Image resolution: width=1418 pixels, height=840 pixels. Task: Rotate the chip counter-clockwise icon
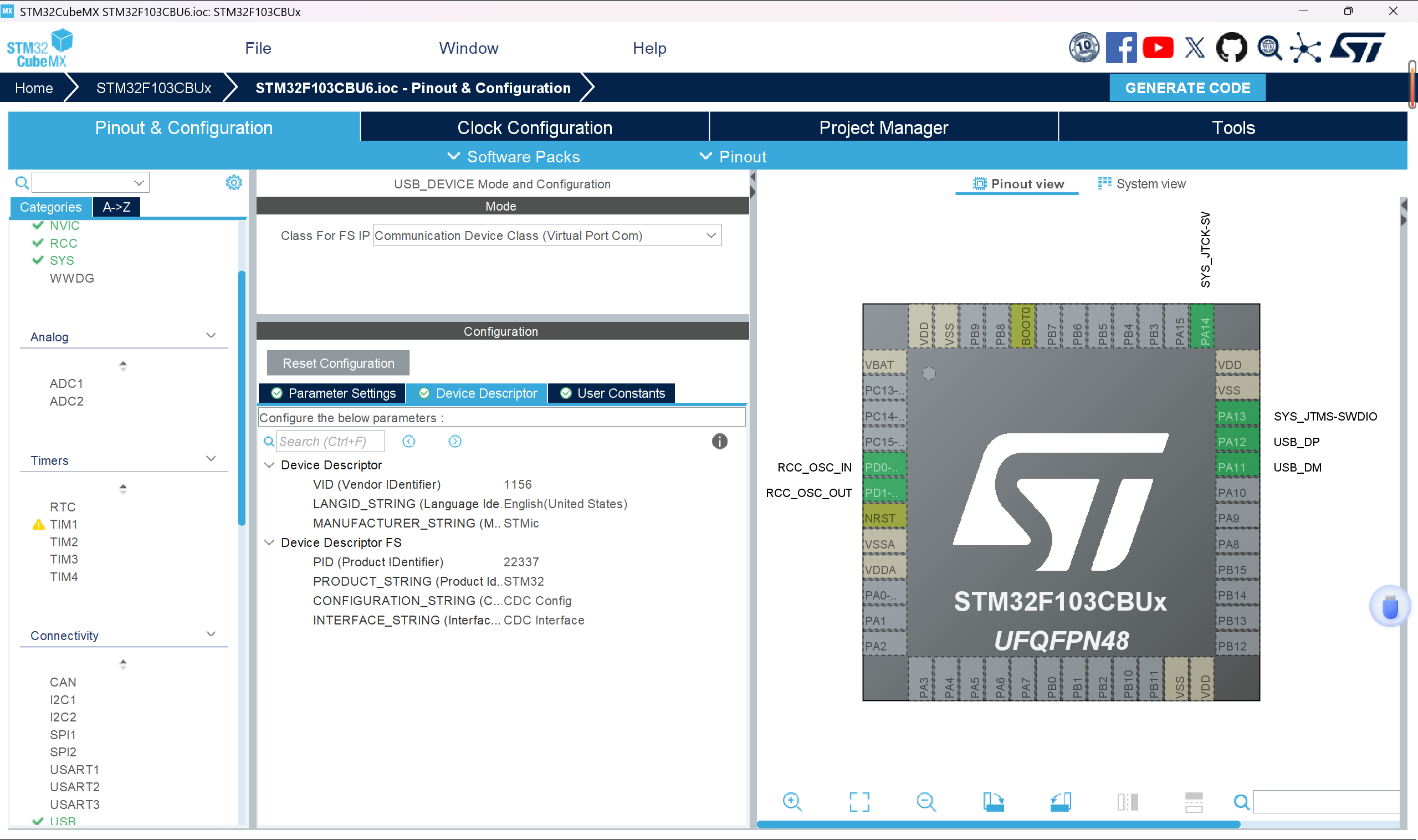tap(1060, 802)
